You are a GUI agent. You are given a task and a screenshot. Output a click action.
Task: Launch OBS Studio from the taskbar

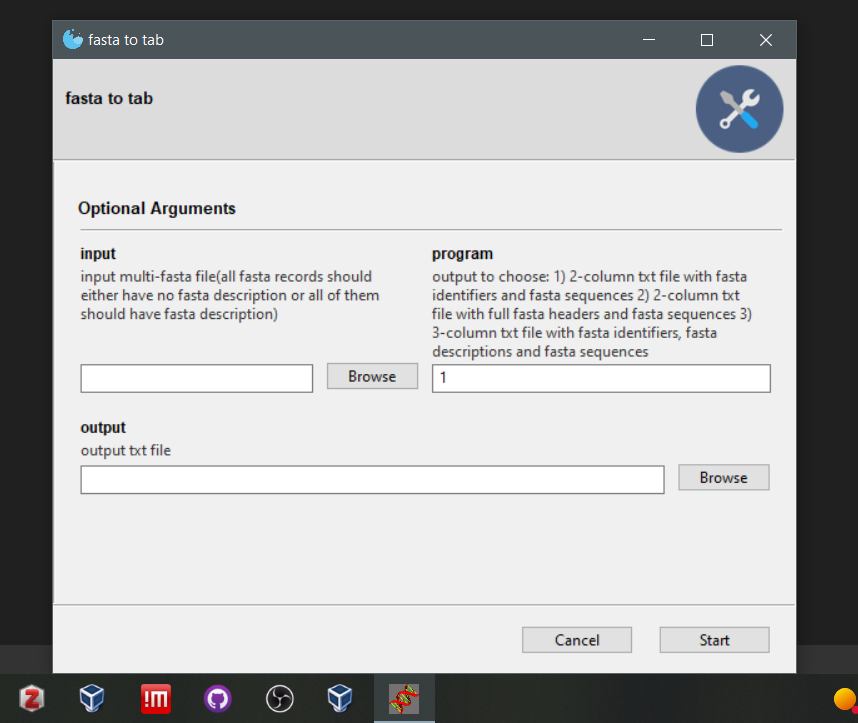(279, 698)
